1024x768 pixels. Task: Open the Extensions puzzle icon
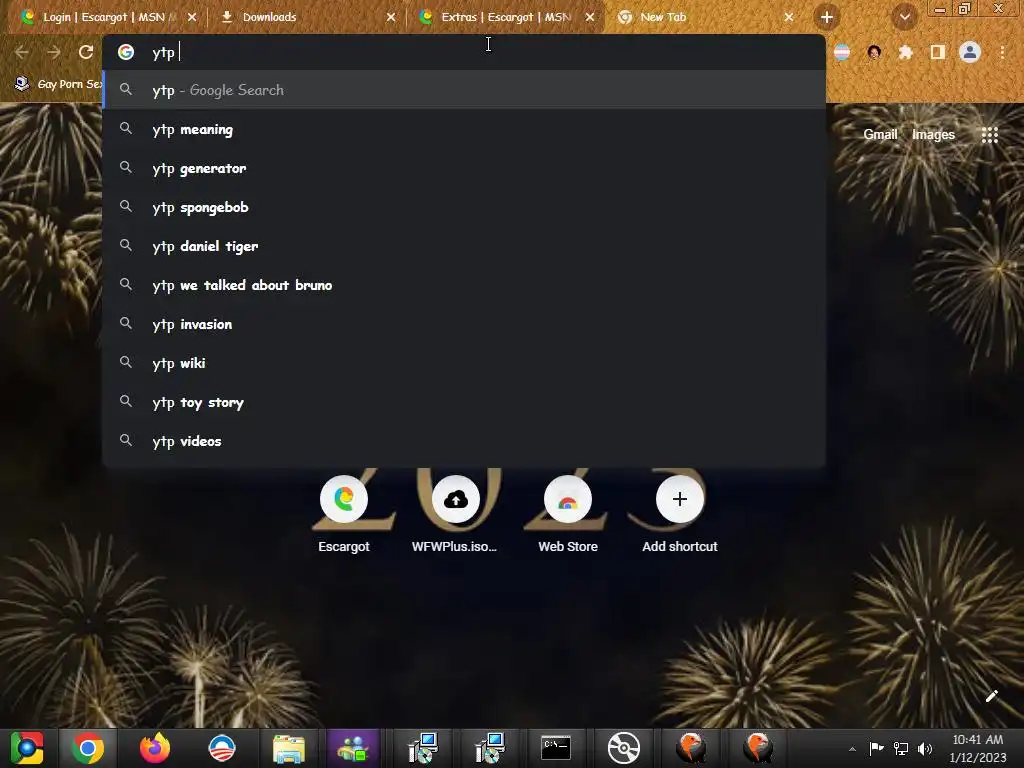905,52
